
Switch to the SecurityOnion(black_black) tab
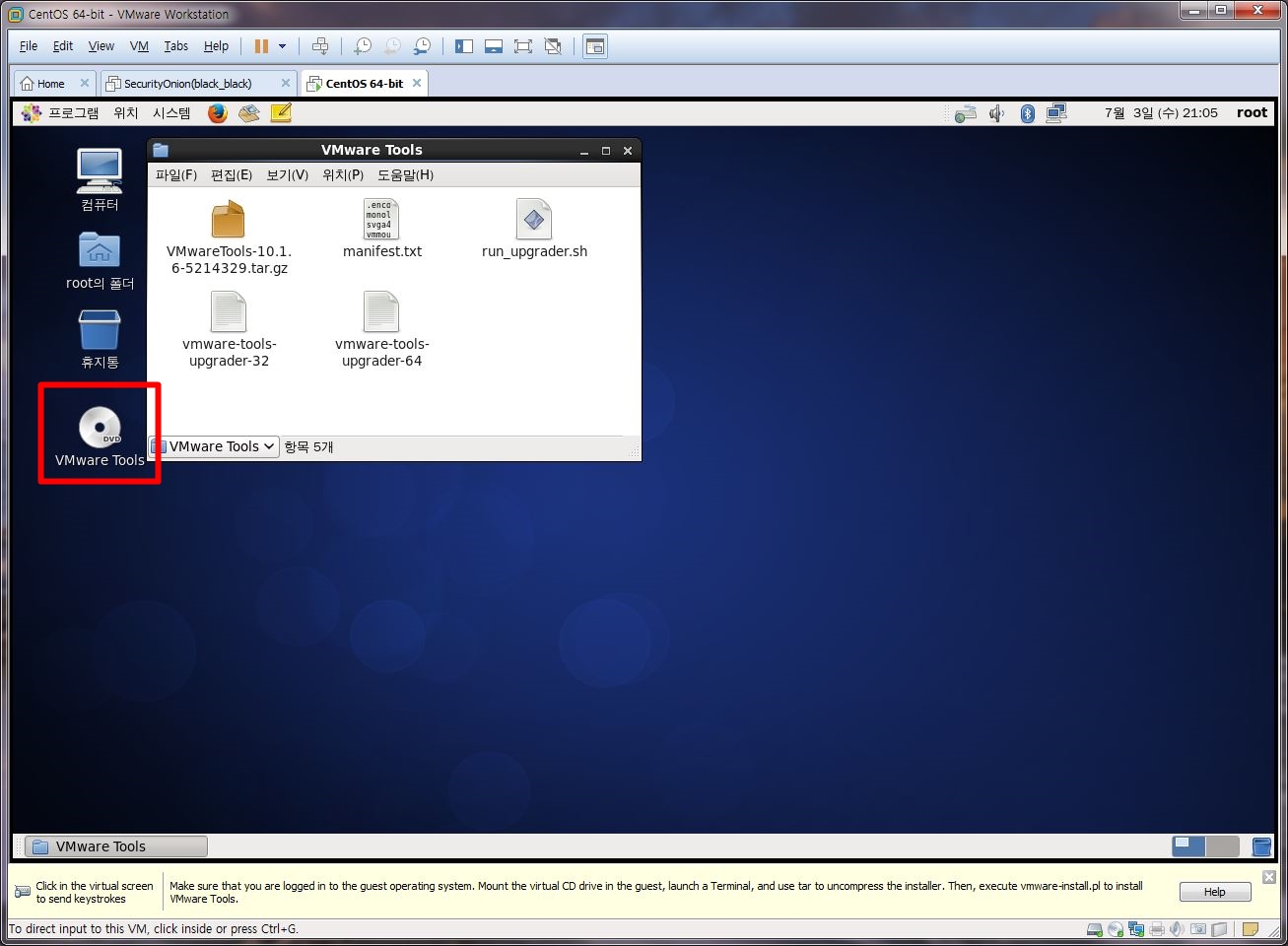point(187,84)
